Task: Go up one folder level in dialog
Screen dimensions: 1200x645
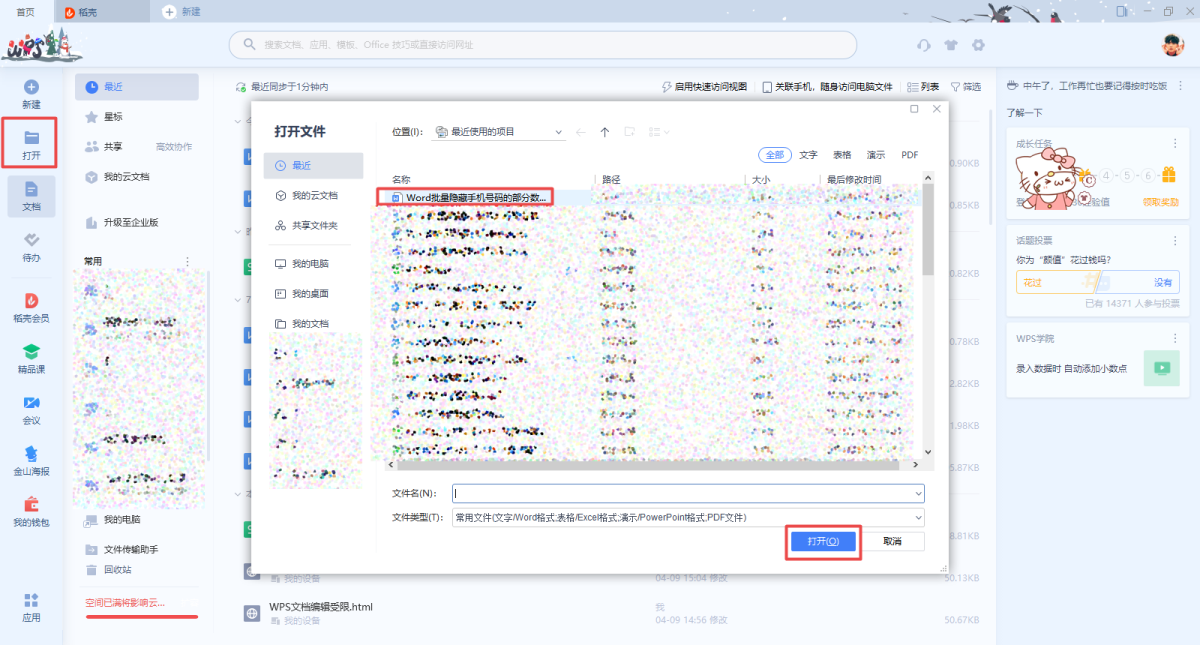Action: (x=605, y=132)
